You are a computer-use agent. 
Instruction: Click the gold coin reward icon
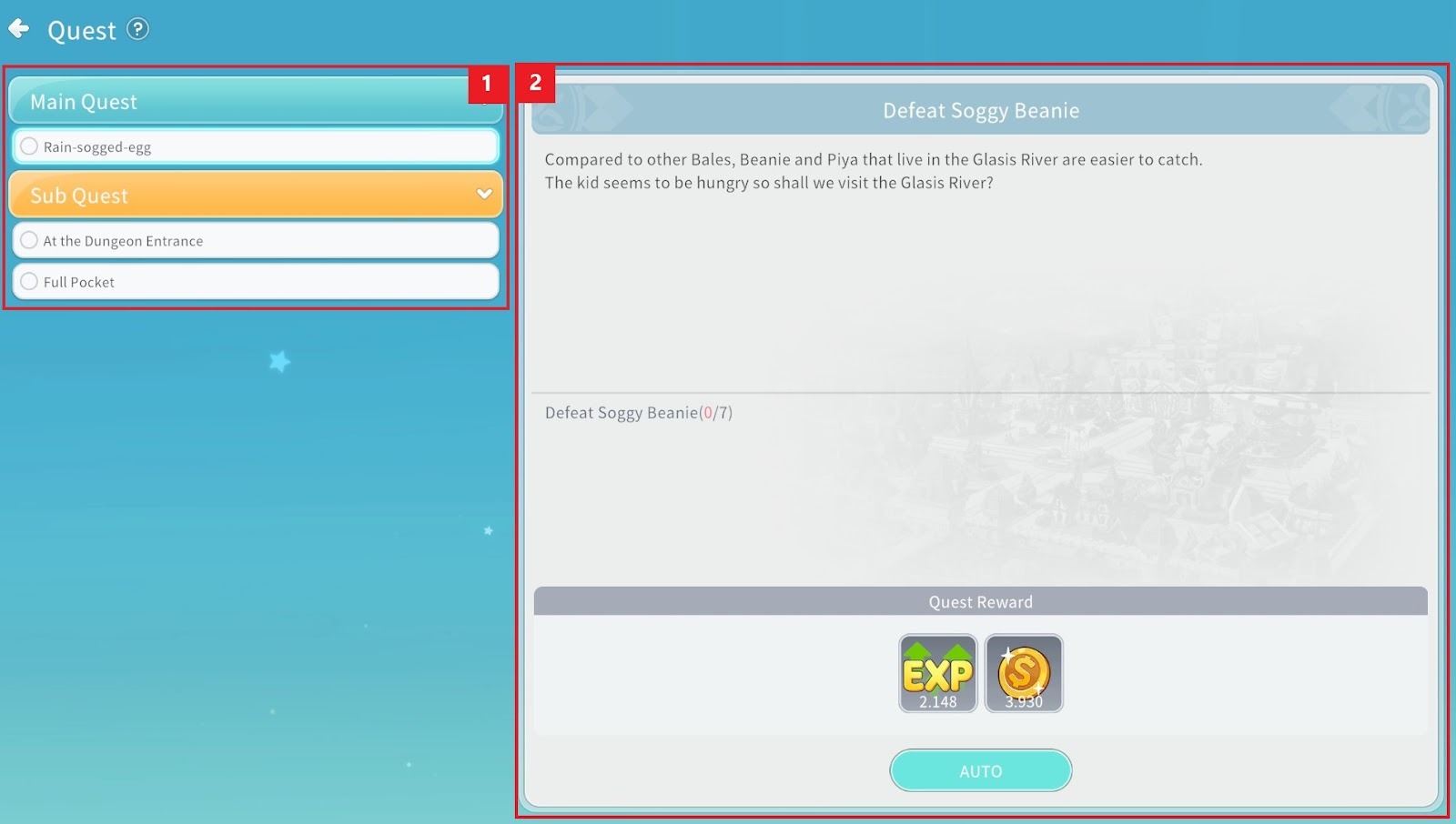pos(1024,673)
